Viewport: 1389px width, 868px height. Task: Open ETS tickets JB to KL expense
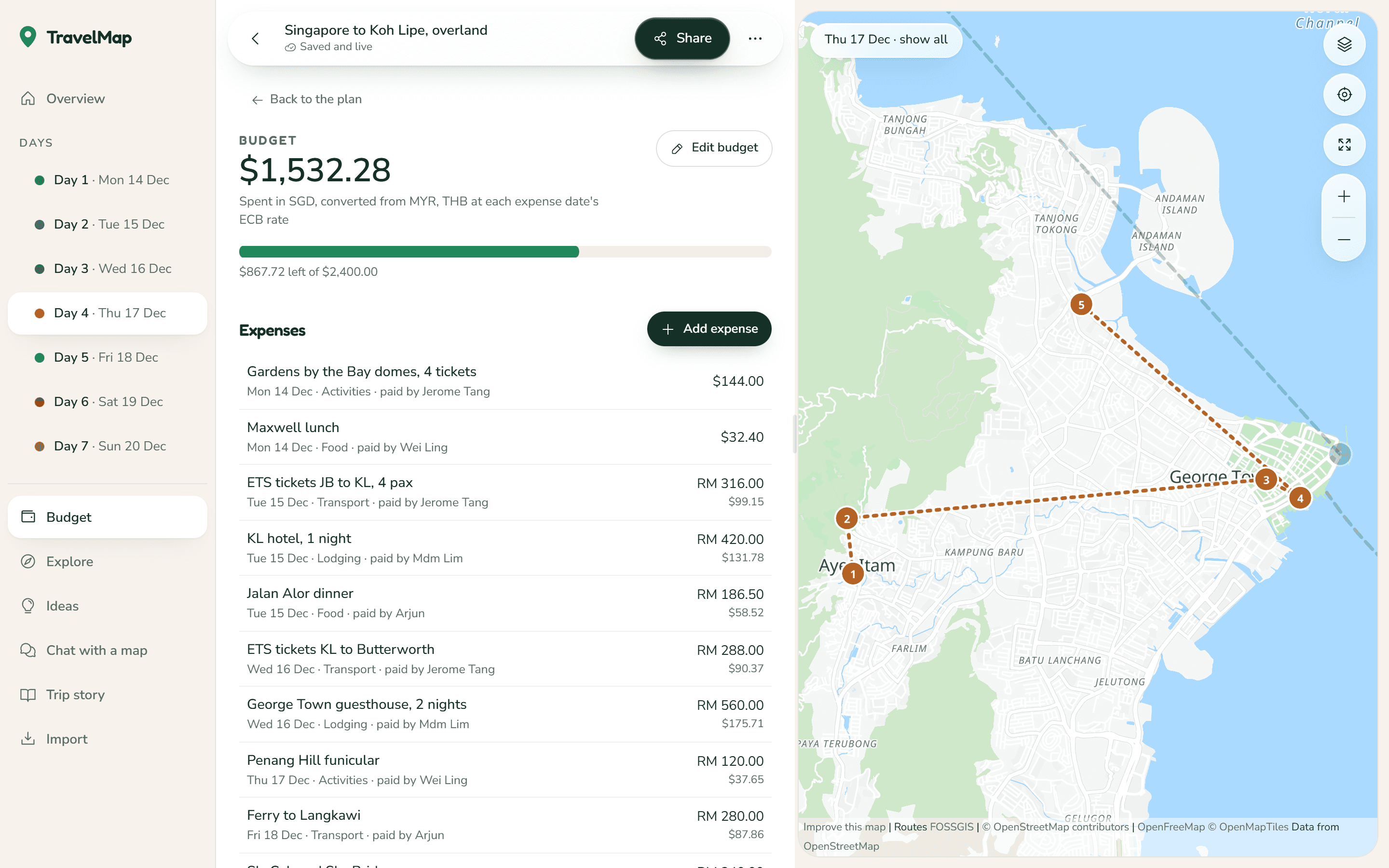coord(505,492)
